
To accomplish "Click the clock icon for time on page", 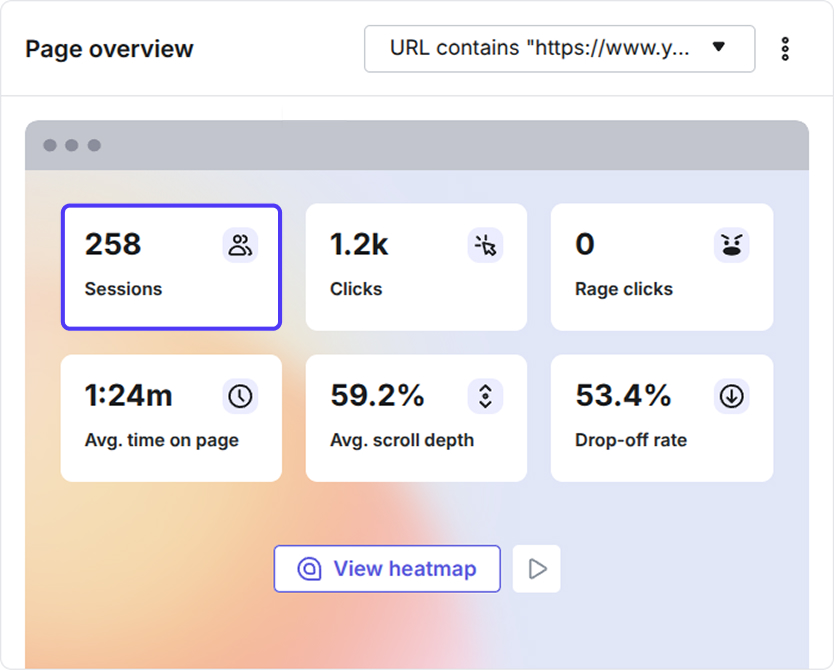I will 240,396.
